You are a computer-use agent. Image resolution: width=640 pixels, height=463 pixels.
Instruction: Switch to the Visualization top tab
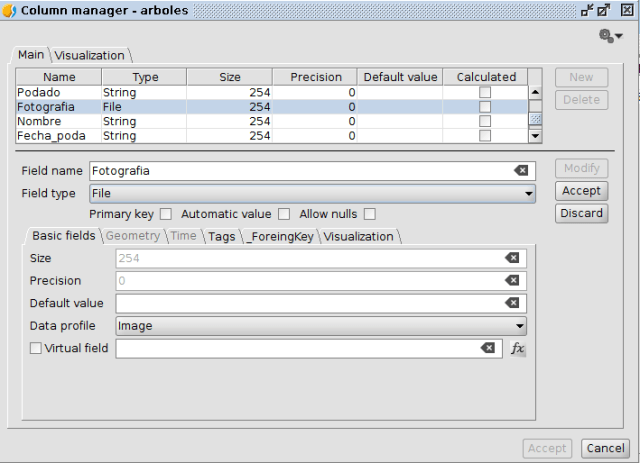point(90,56)
